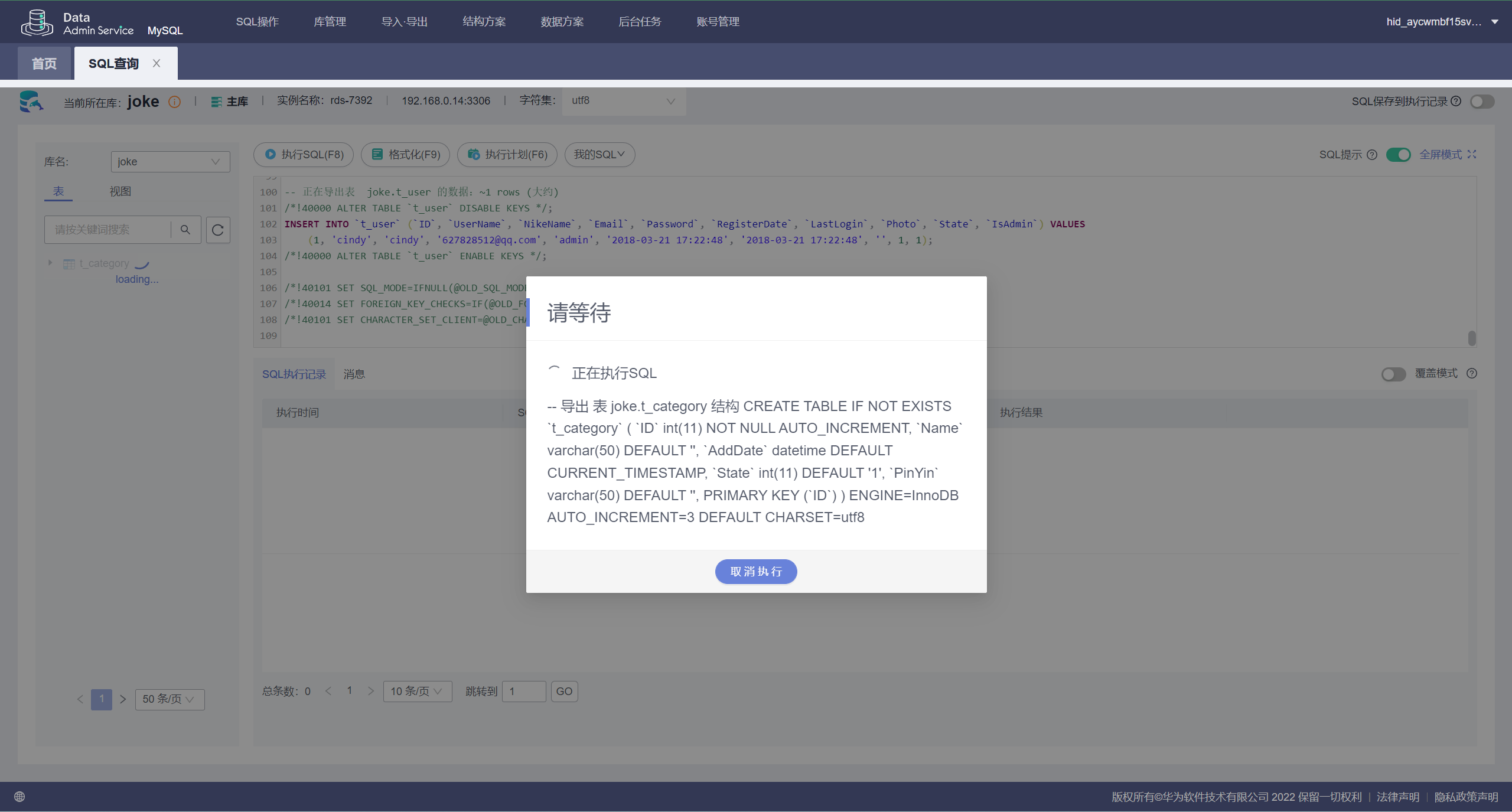
Task: Click the refresh table list icon
Action: coord(218,230)
